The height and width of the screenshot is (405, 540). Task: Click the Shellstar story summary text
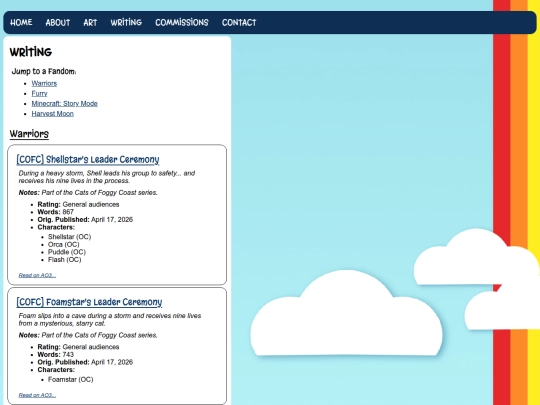pos(107,177)
